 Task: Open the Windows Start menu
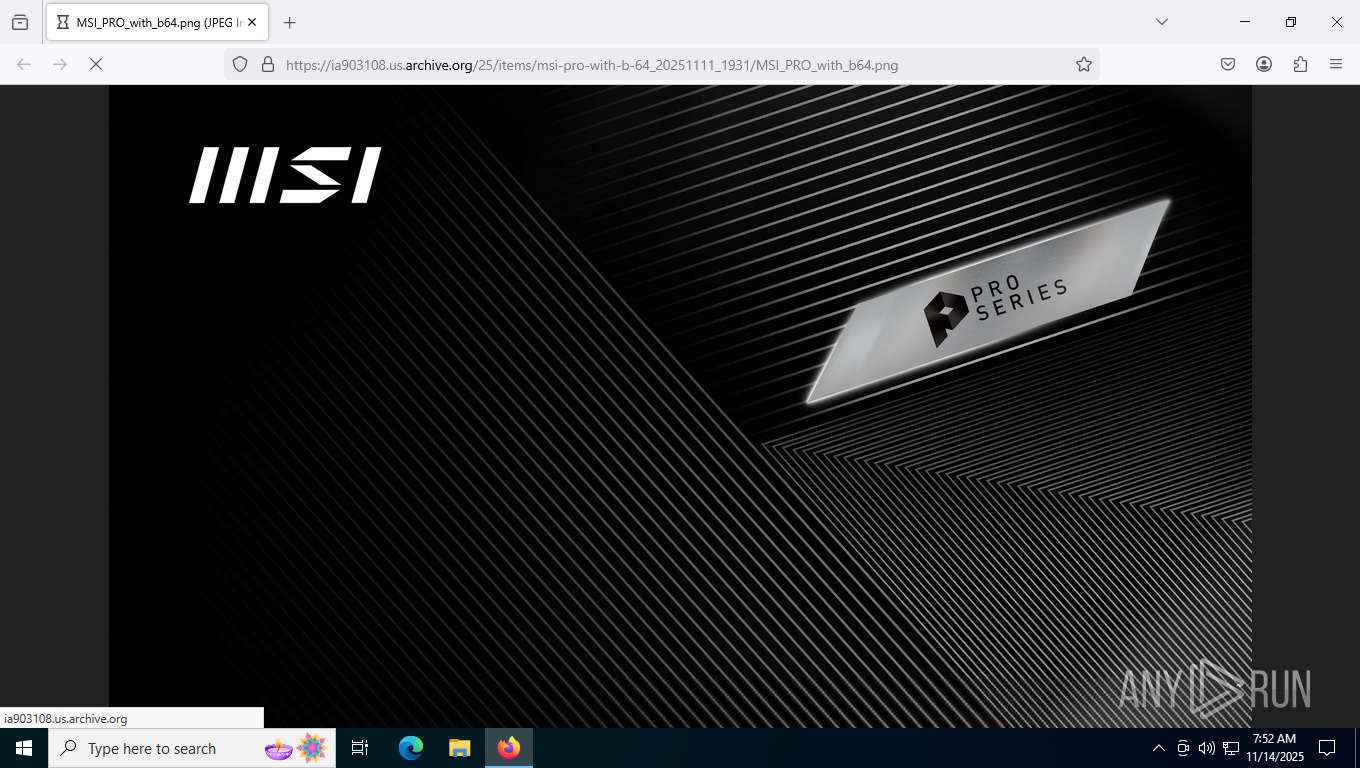[x=24, y=748]
